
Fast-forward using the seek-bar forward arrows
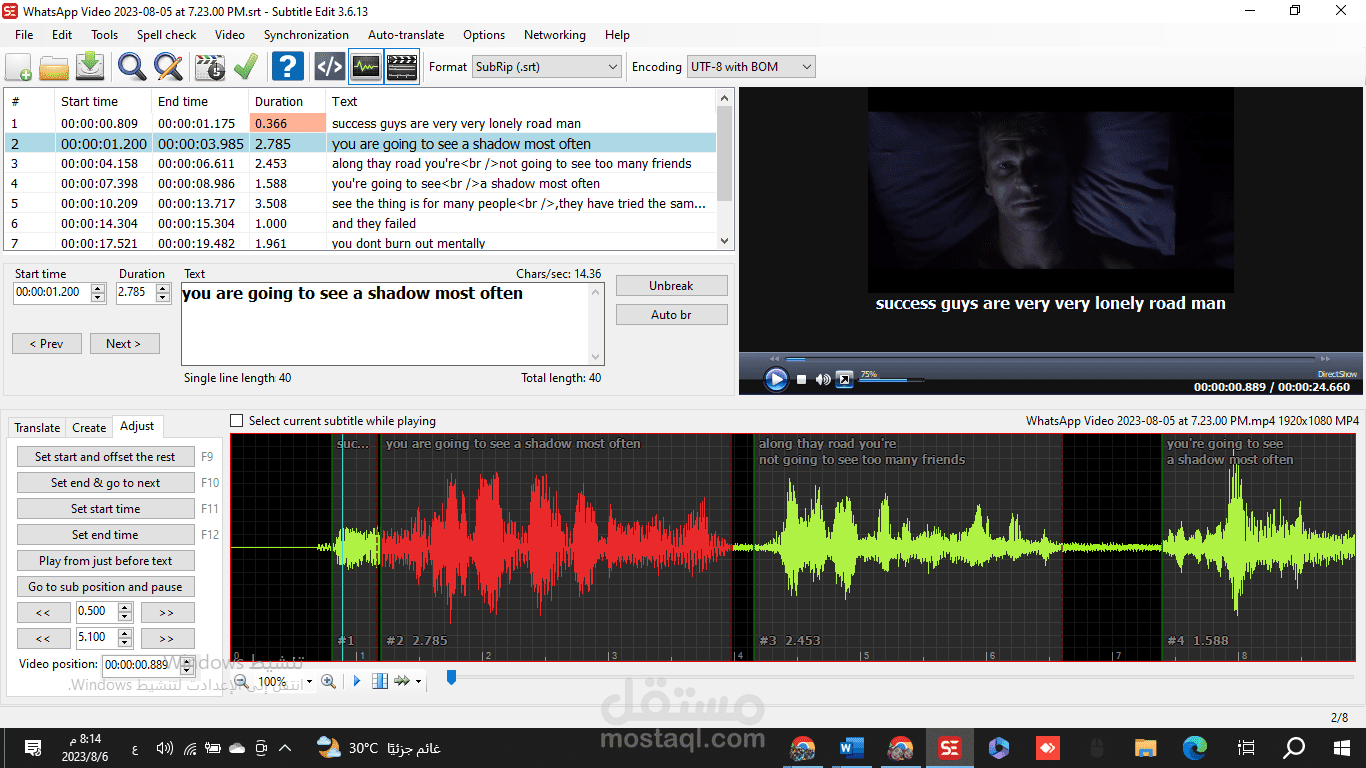[1326, 358]
